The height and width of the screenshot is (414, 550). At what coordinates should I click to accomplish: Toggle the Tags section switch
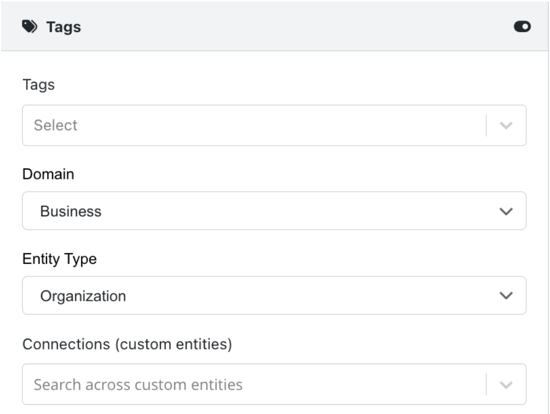(522, 27)
